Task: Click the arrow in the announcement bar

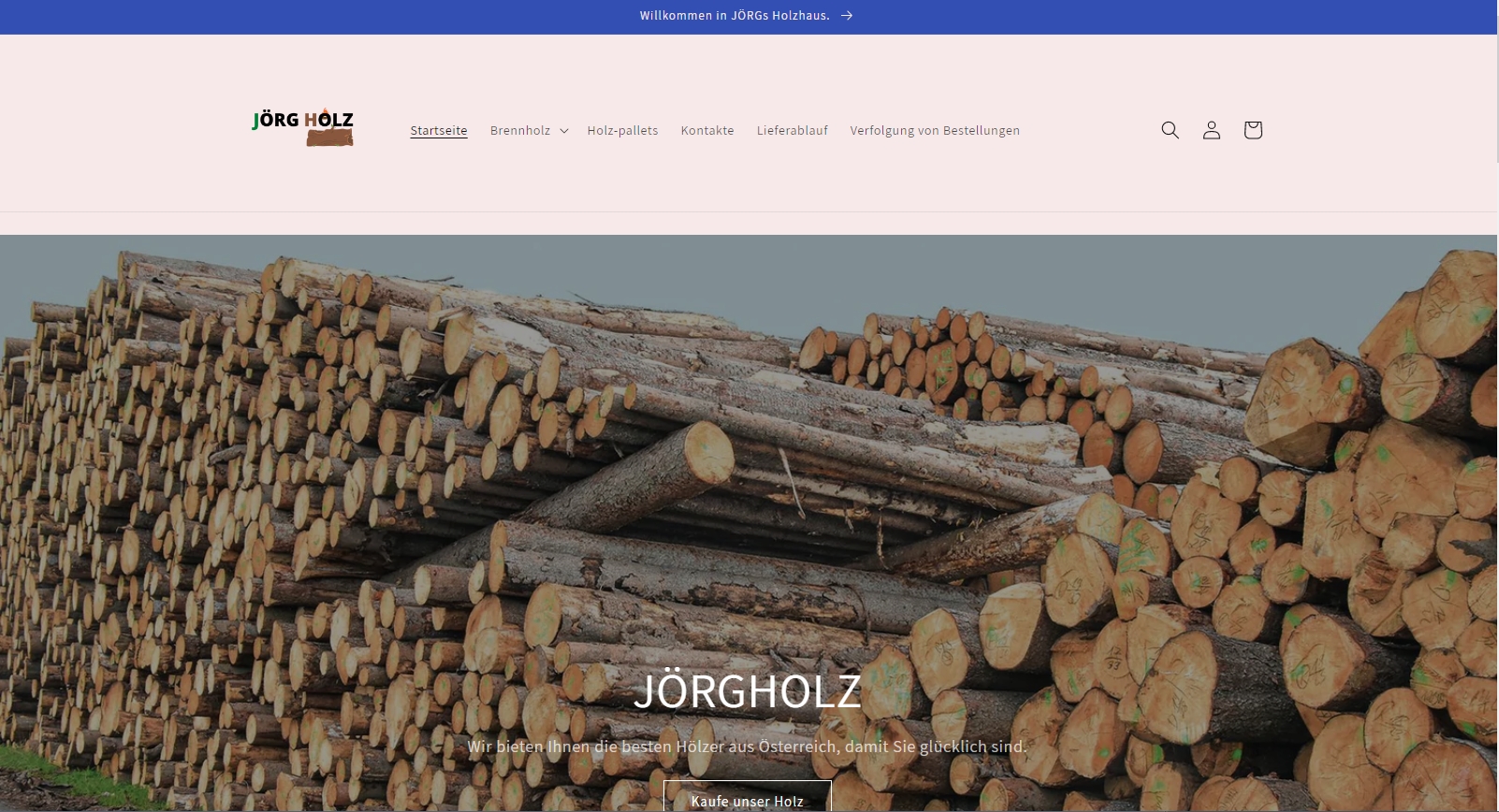Action: coord(847,16)
